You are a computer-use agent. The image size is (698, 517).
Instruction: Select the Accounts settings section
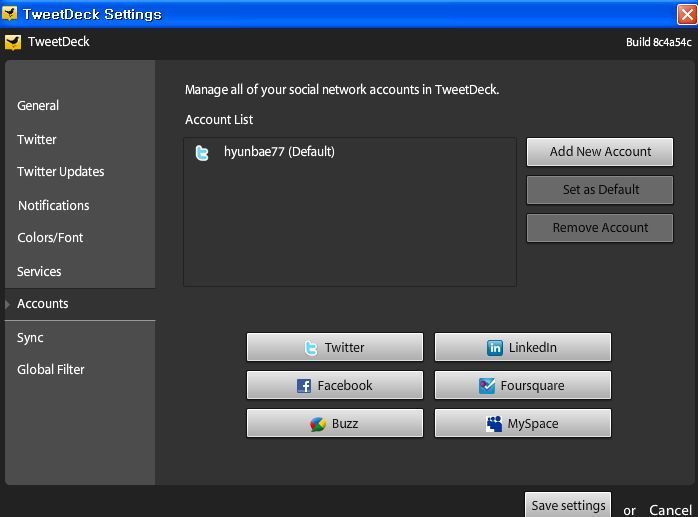[80, 304]
